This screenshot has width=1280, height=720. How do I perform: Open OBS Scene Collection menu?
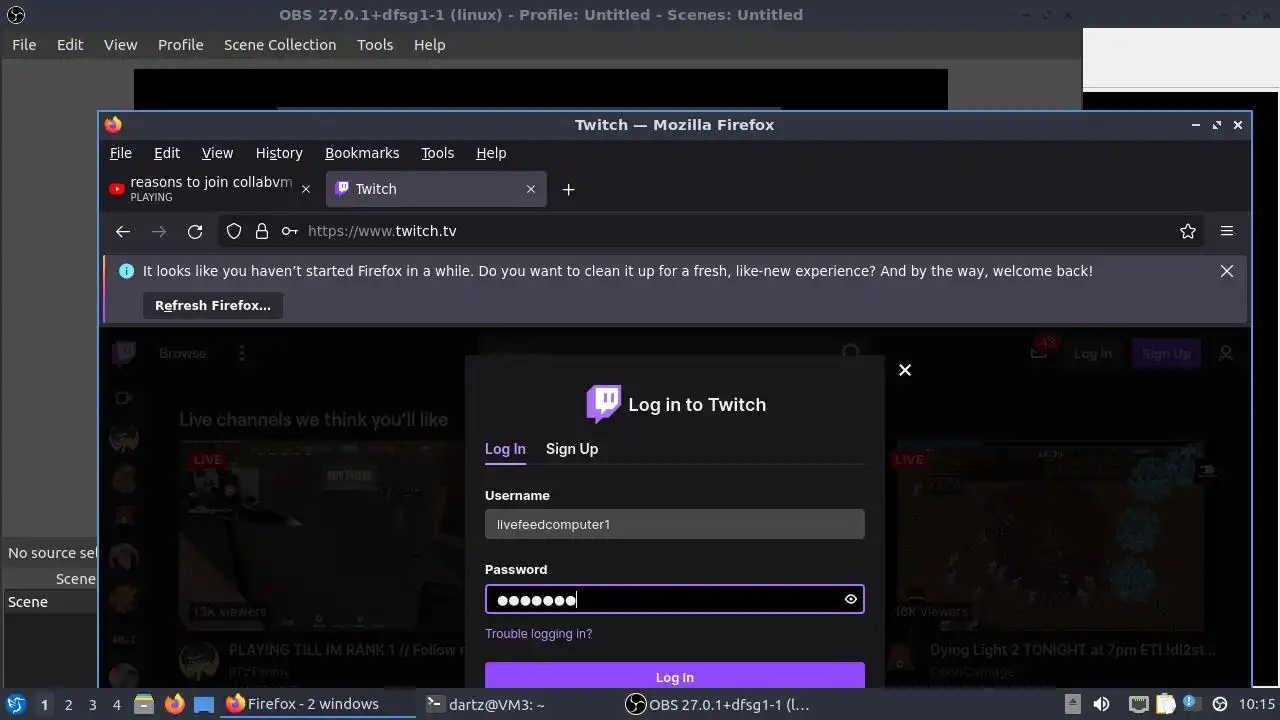pyautogui.click(x=280, y=45)
